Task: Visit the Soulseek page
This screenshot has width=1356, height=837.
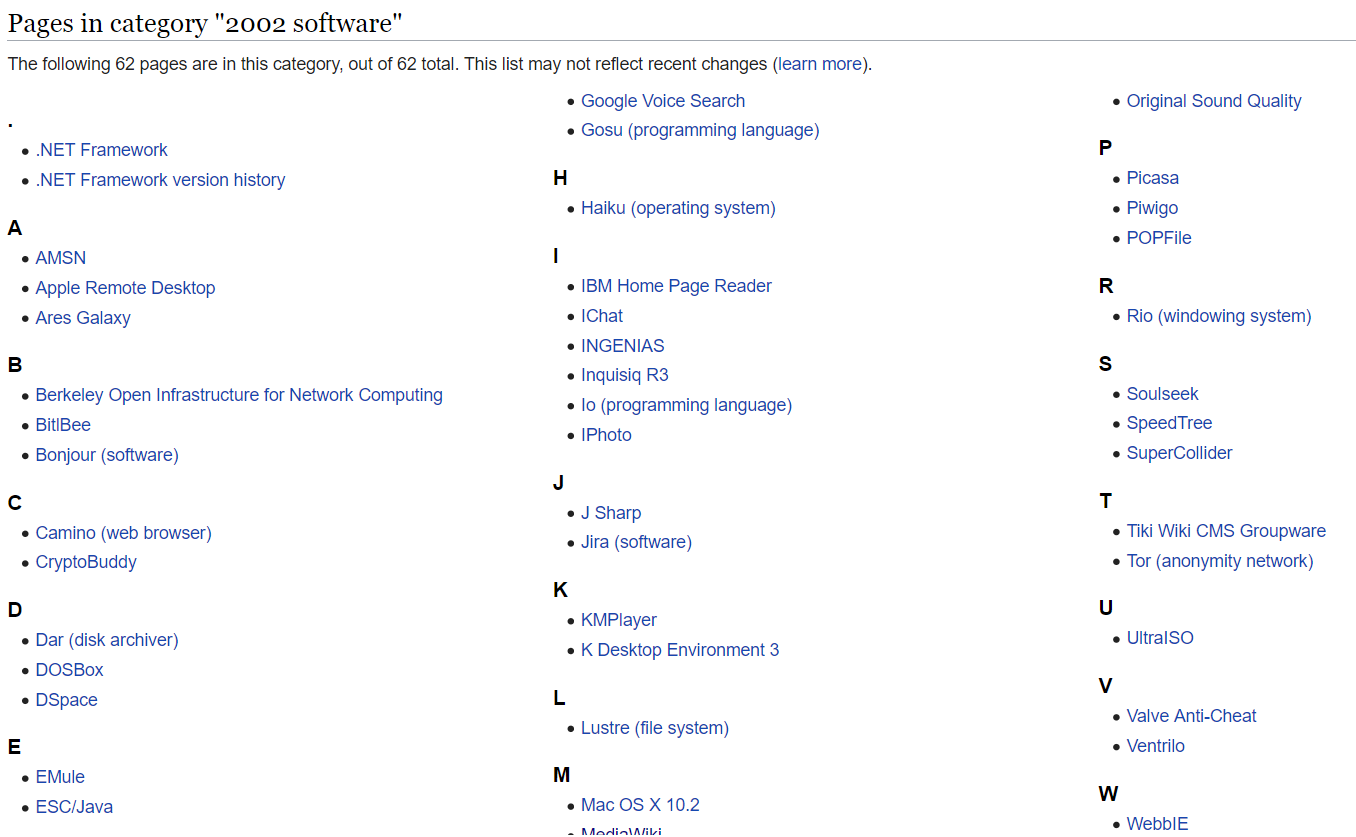Action: (1163, 394)
